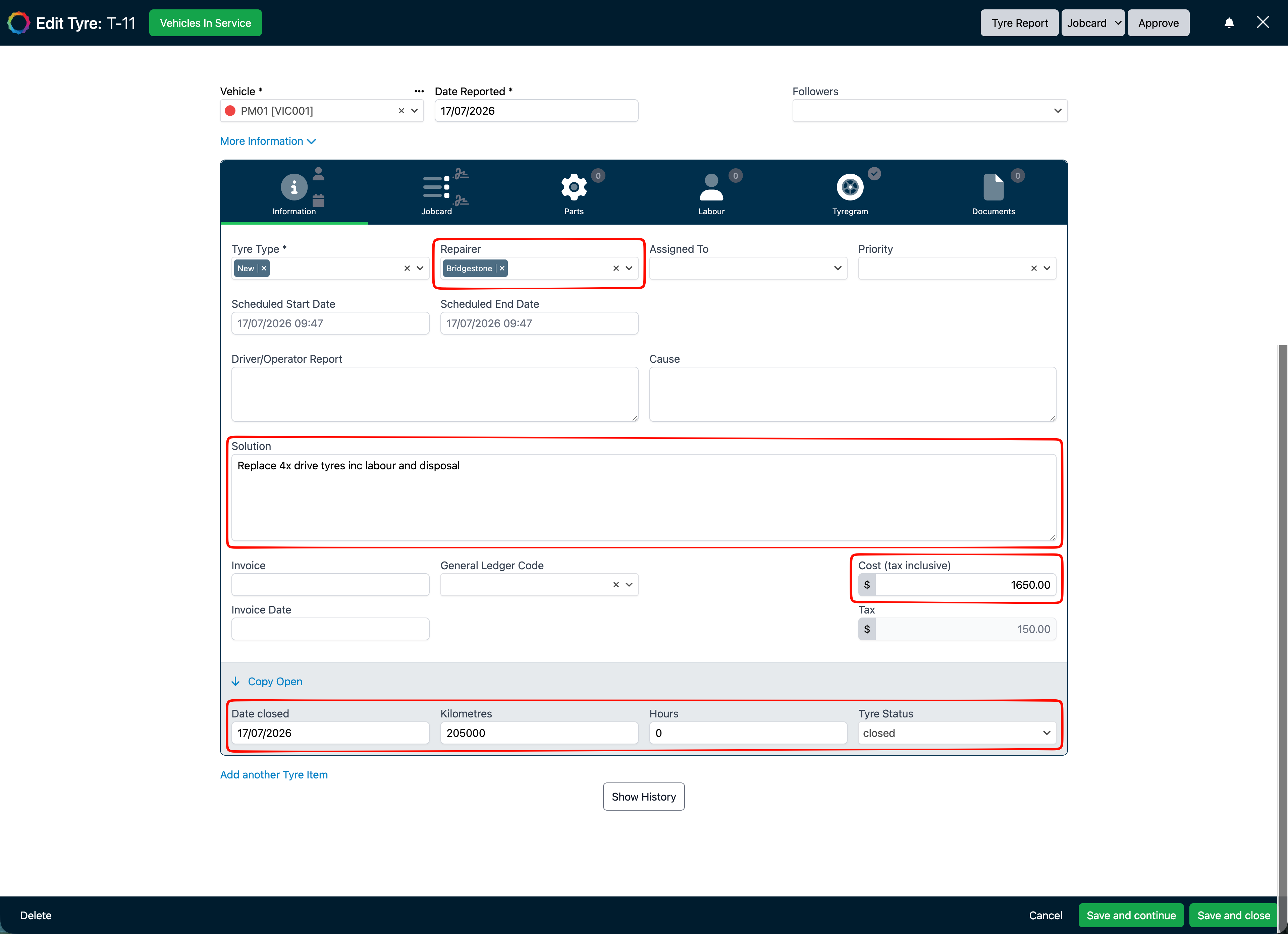Screen dimensions: 1288x934
Task: Remove the New tyre type tag
Action: [264, 268]
